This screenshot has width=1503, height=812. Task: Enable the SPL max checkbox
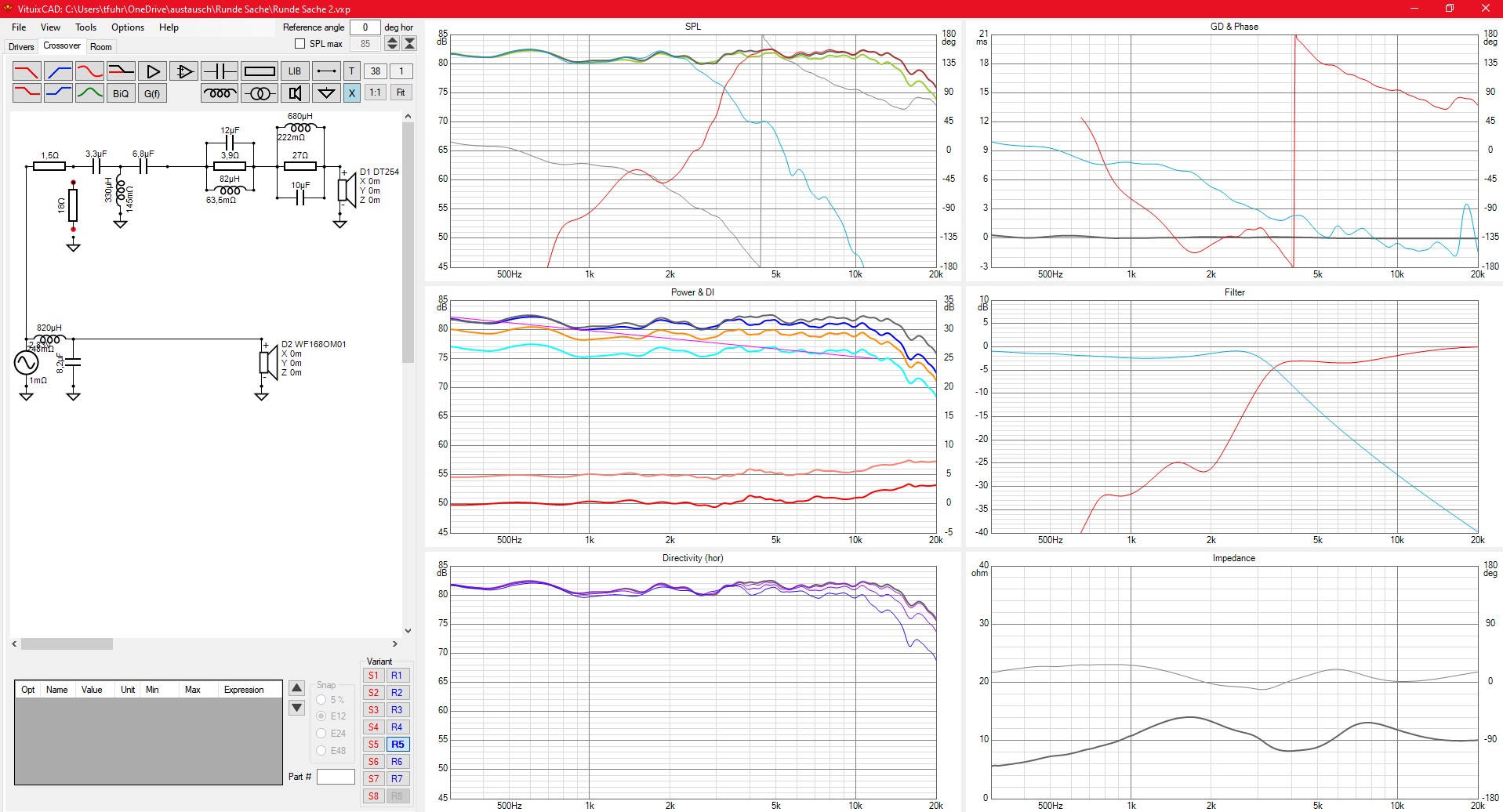pyautogui.click(x=300, y=44)
